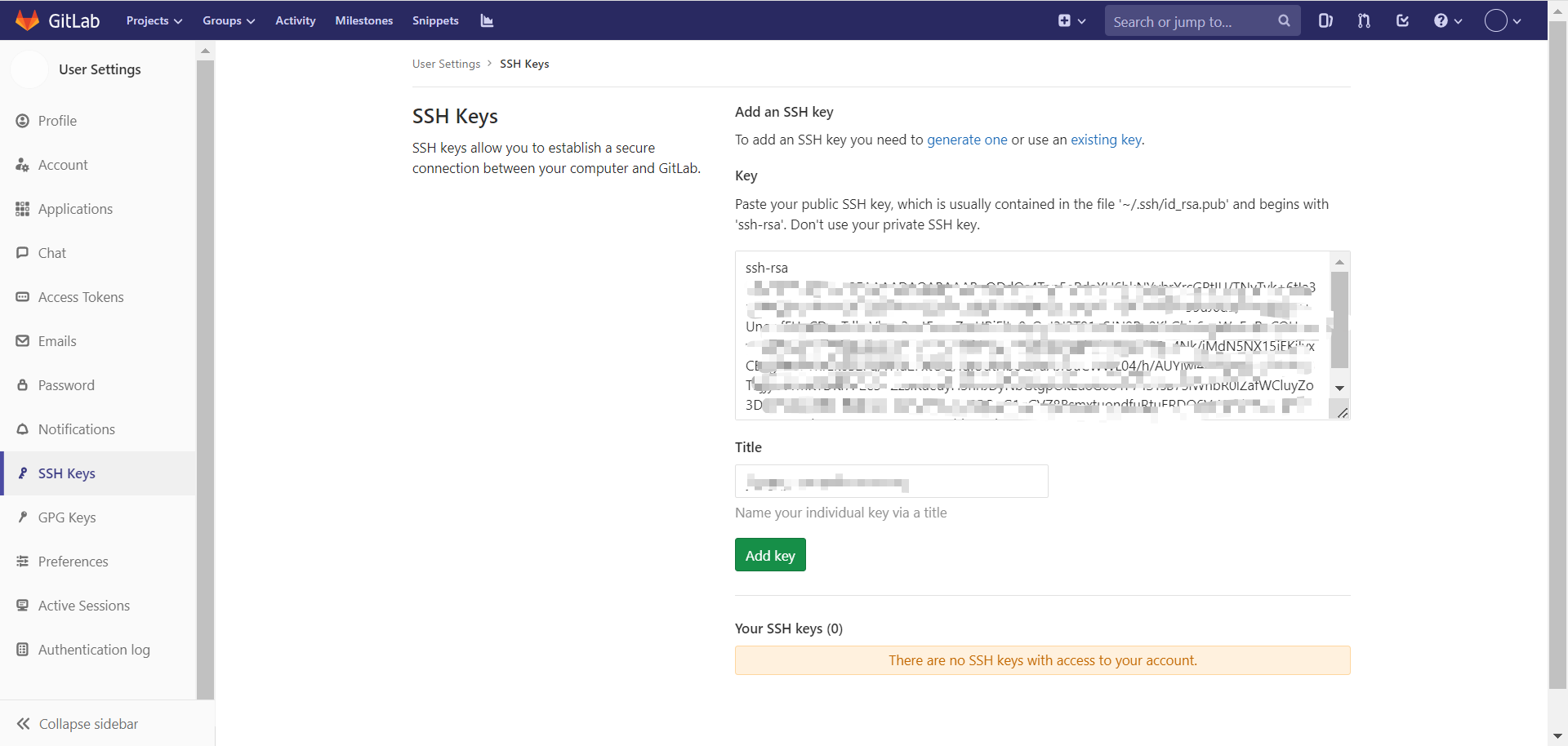Click the page scrollbar down arrow
Image resolution: width=1568 pixels, height=746 pixels.
1557,736
